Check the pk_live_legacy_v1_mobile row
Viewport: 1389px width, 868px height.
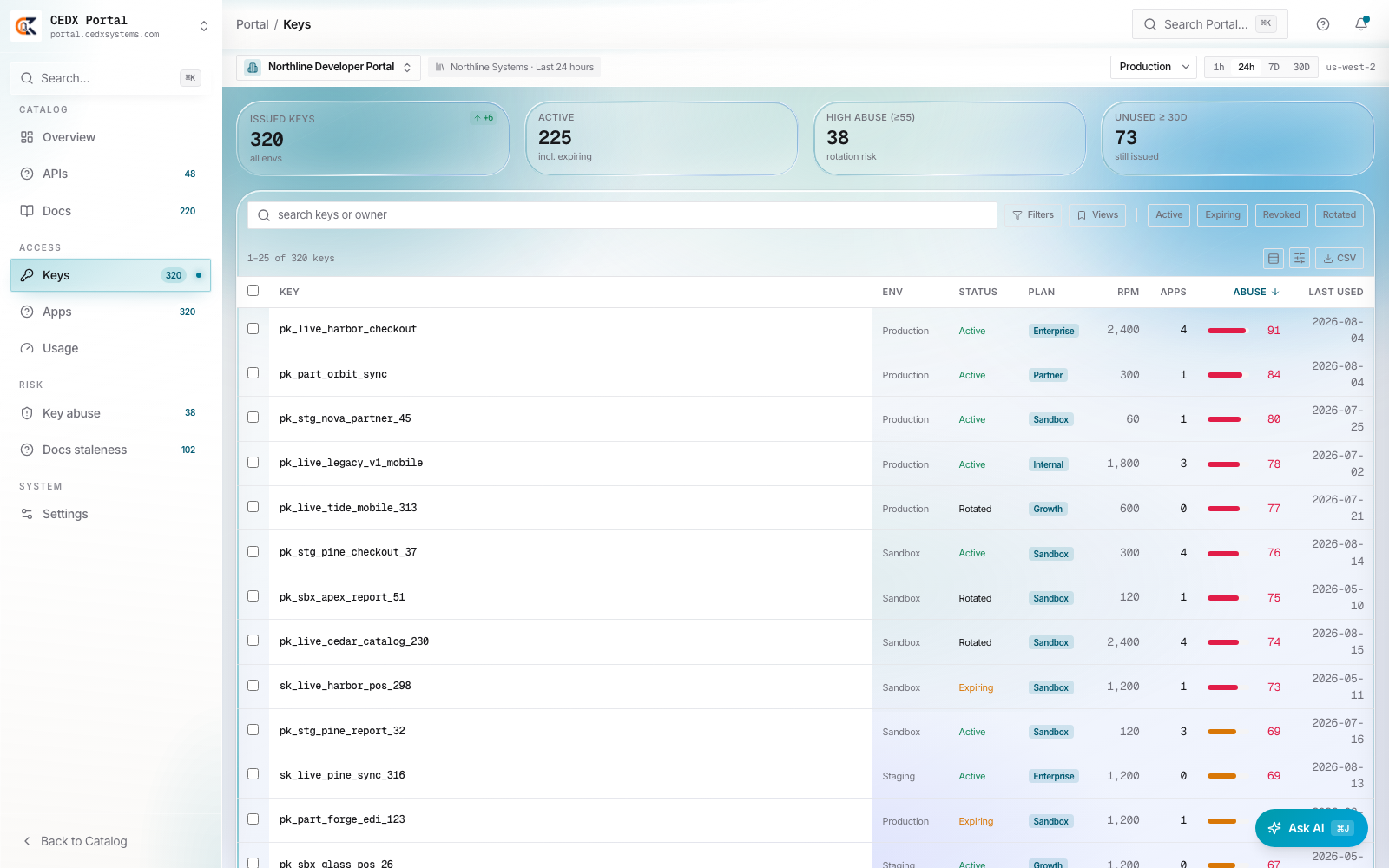click(x=253, y=463)
